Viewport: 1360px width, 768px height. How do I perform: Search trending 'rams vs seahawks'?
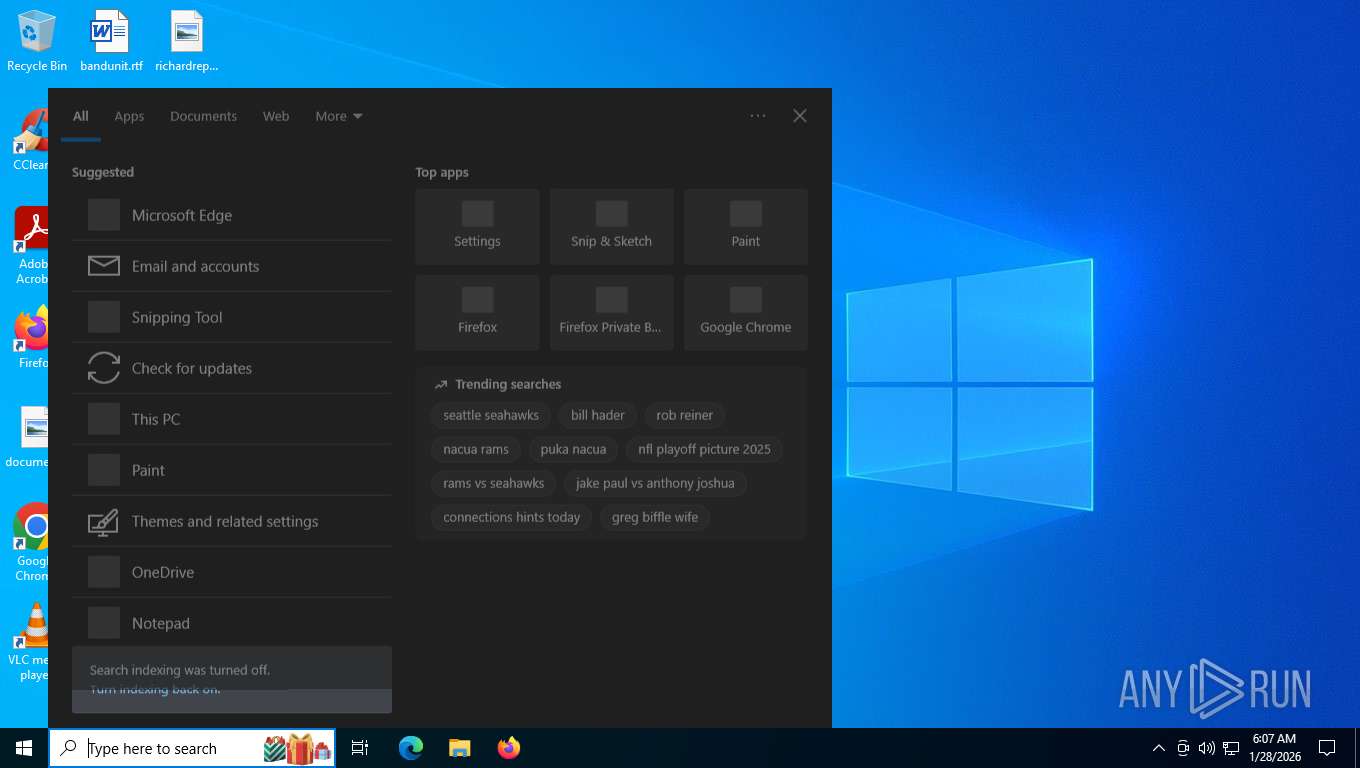[494, 483]
